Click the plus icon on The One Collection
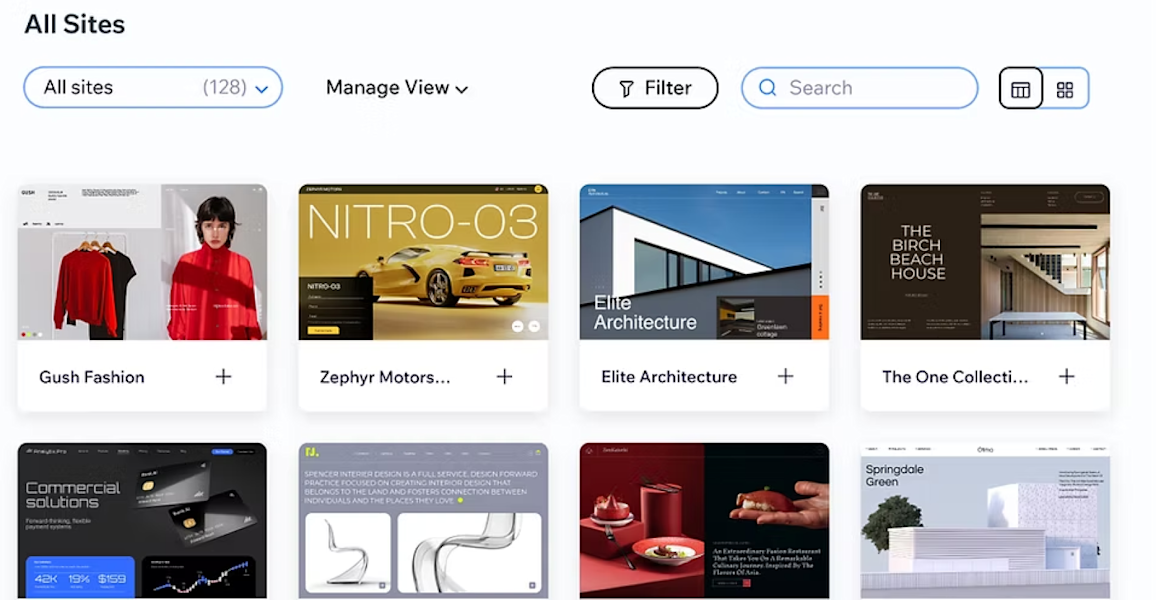The image size is (1156, 600). point(1066,377)
